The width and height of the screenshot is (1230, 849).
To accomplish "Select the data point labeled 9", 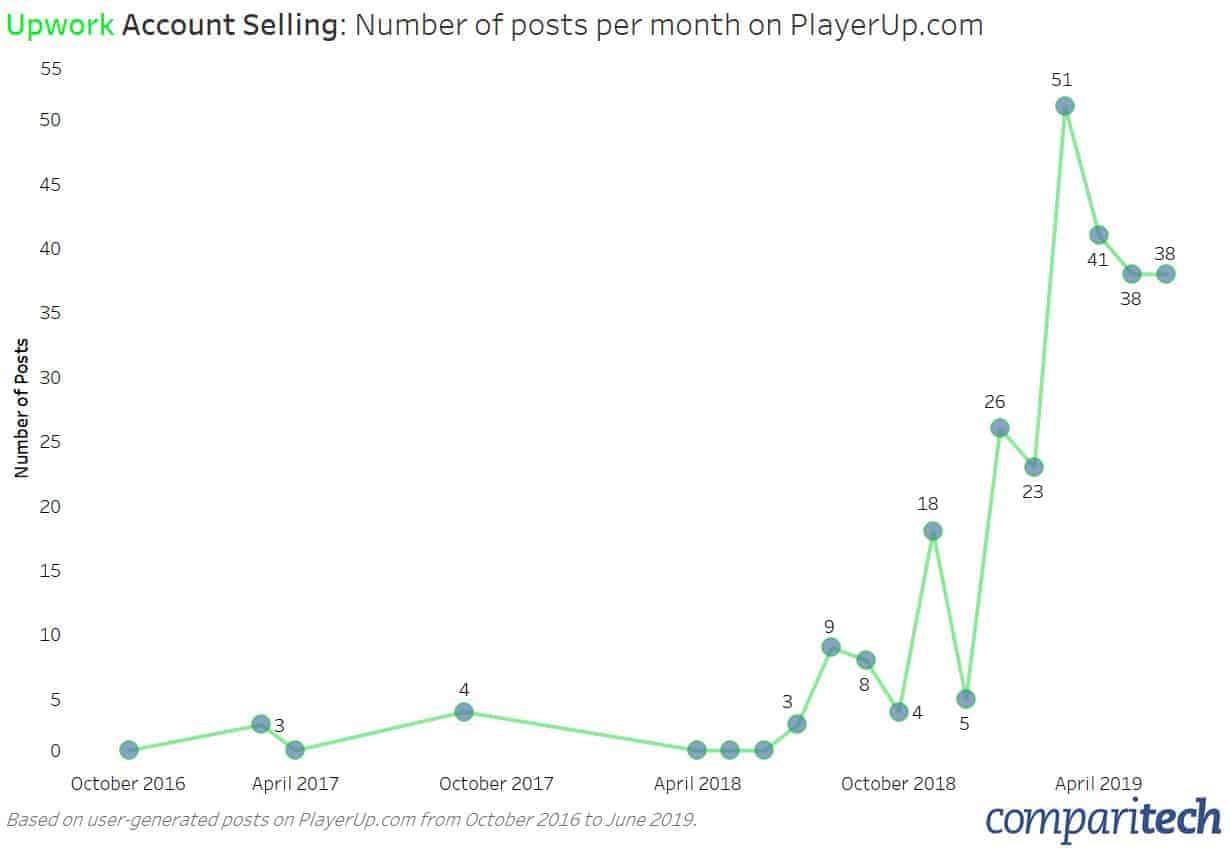I will click(x=830, y=647).
